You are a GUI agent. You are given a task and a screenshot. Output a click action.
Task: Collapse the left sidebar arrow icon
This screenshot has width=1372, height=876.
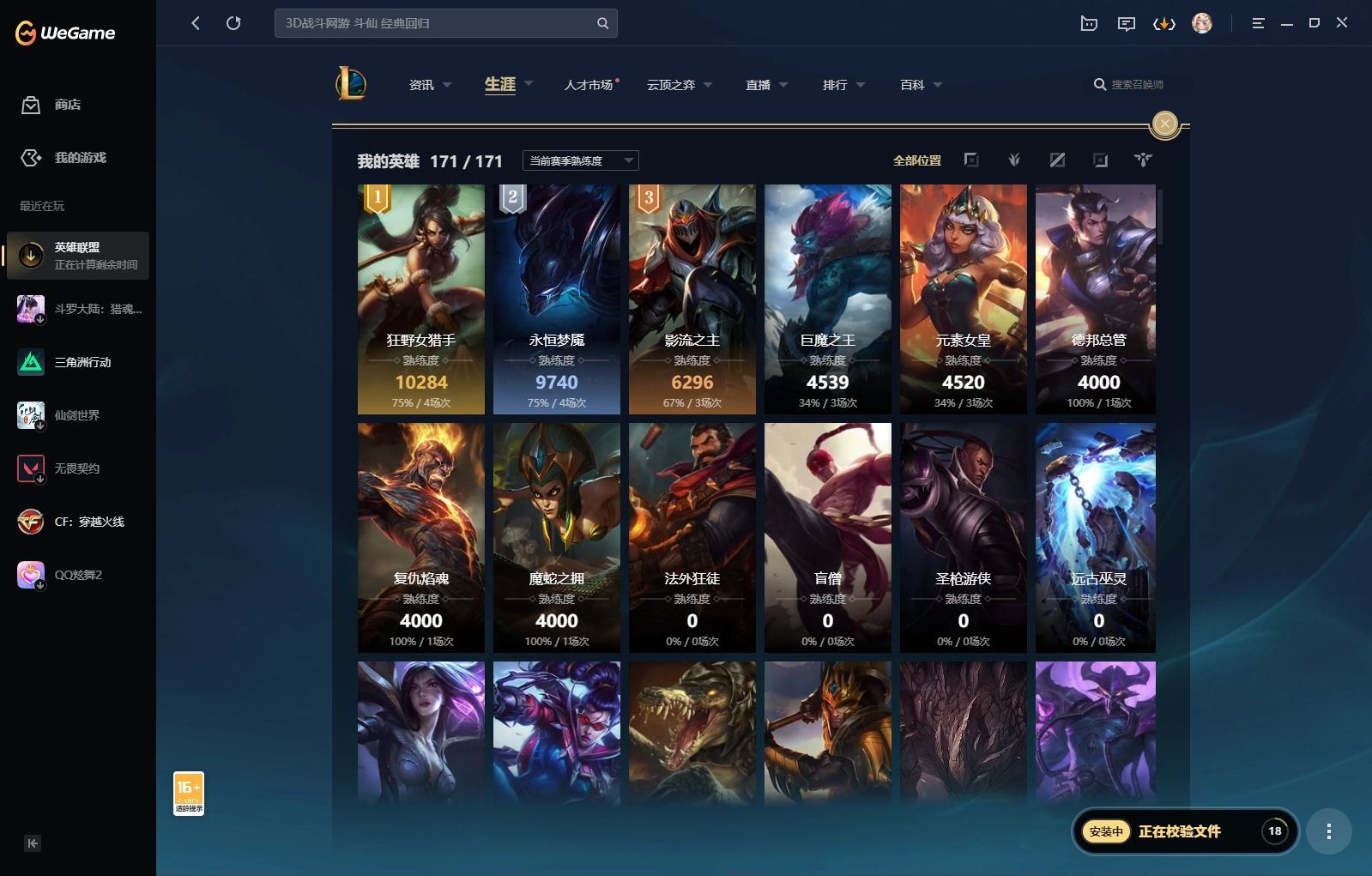tap(33, 843)
